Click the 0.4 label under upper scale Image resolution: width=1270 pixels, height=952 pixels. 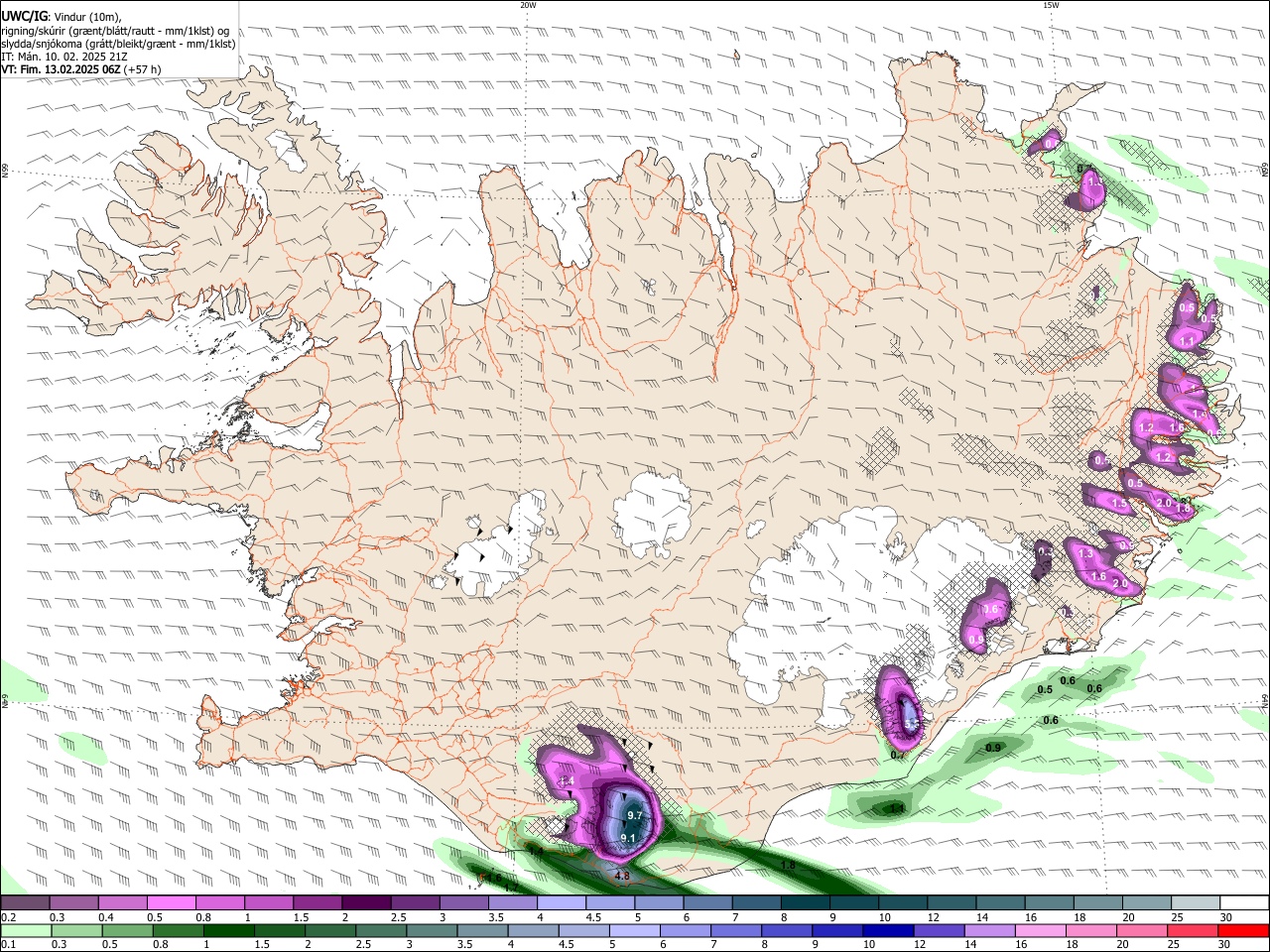[x=106, y=917]
